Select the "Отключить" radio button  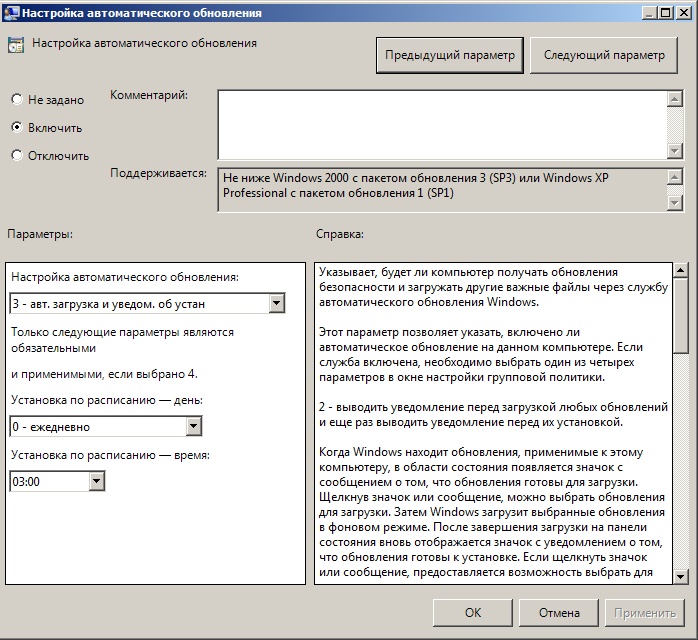point(17,155)
